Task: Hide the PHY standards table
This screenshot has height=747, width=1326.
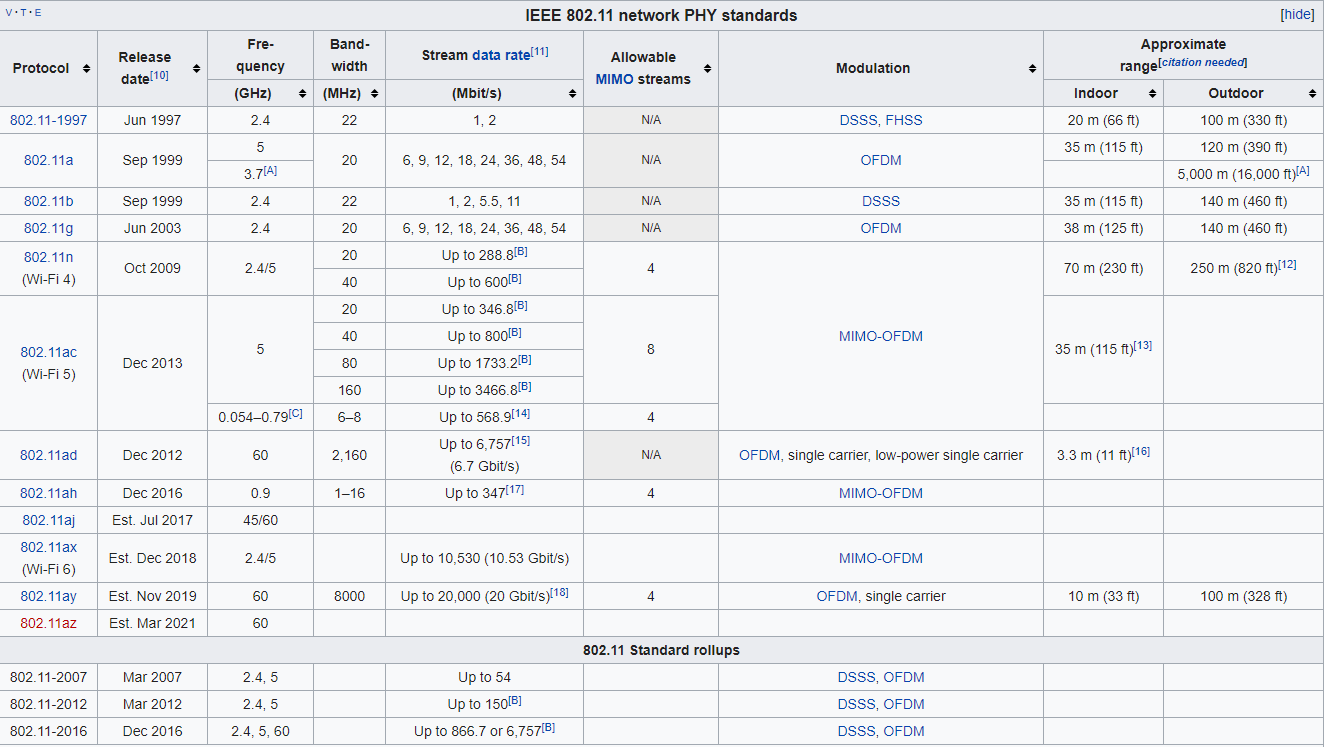Action: pos(1297,15)
